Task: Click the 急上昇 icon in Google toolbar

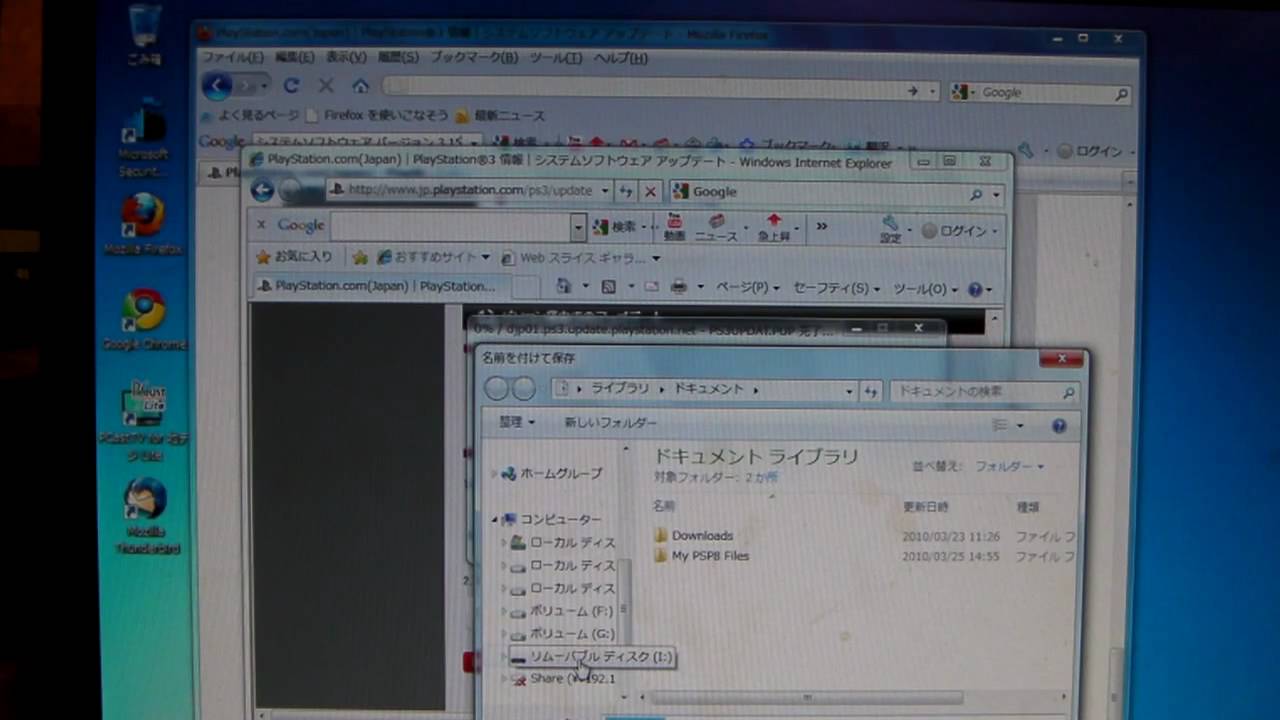Action: (774, 227)
